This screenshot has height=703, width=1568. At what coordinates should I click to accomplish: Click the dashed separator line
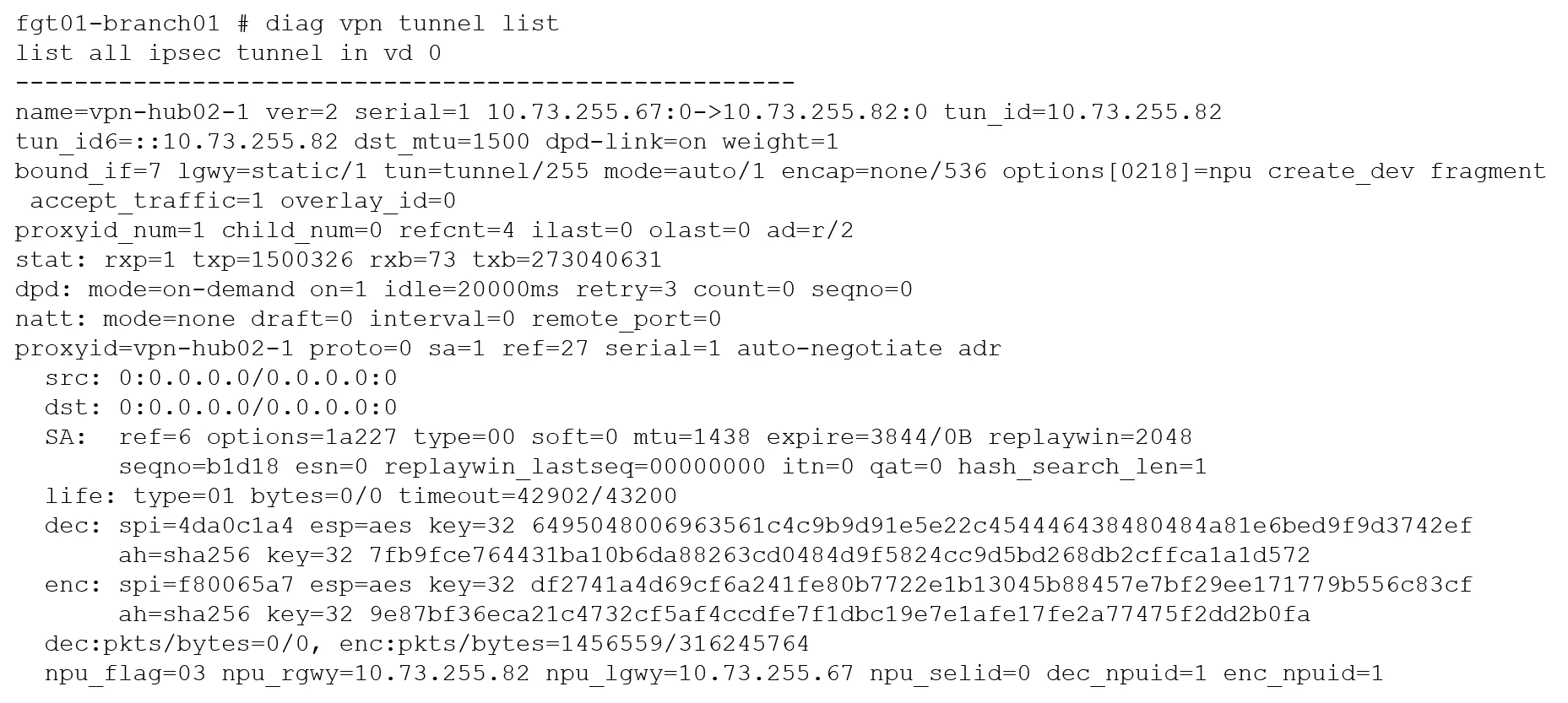point(405,83)
